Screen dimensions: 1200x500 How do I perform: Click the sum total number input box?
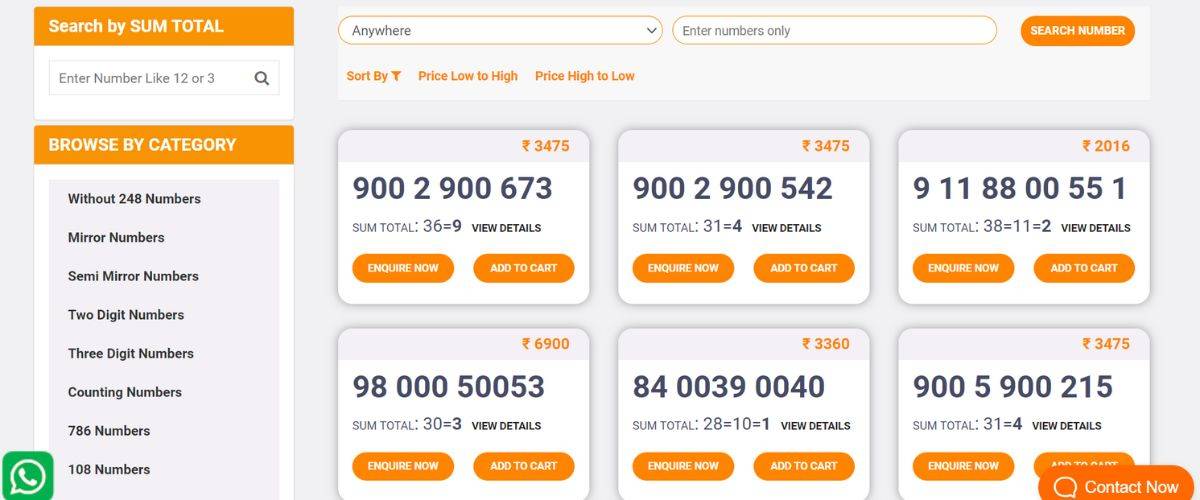[x=150, y=78]
